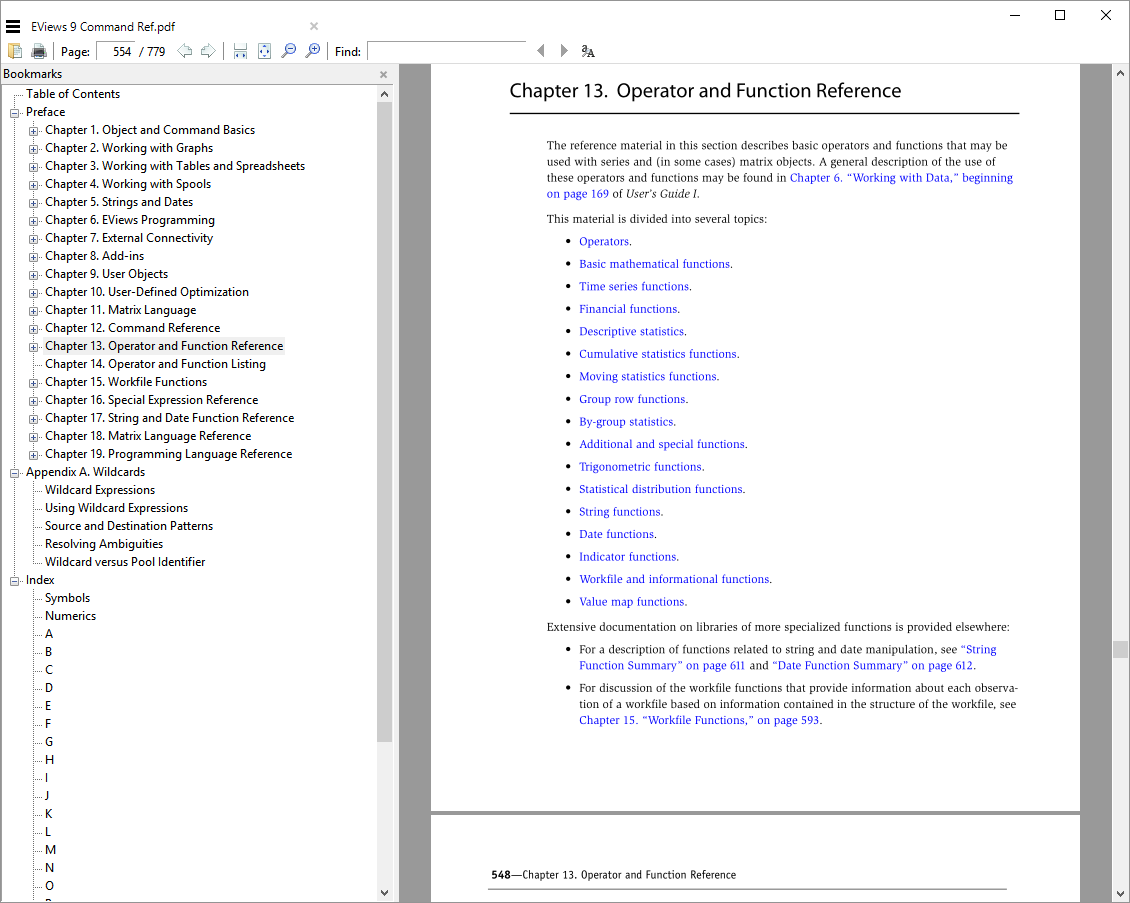
Task: Toggle the Match Case find option
Action: click(588, 51)
